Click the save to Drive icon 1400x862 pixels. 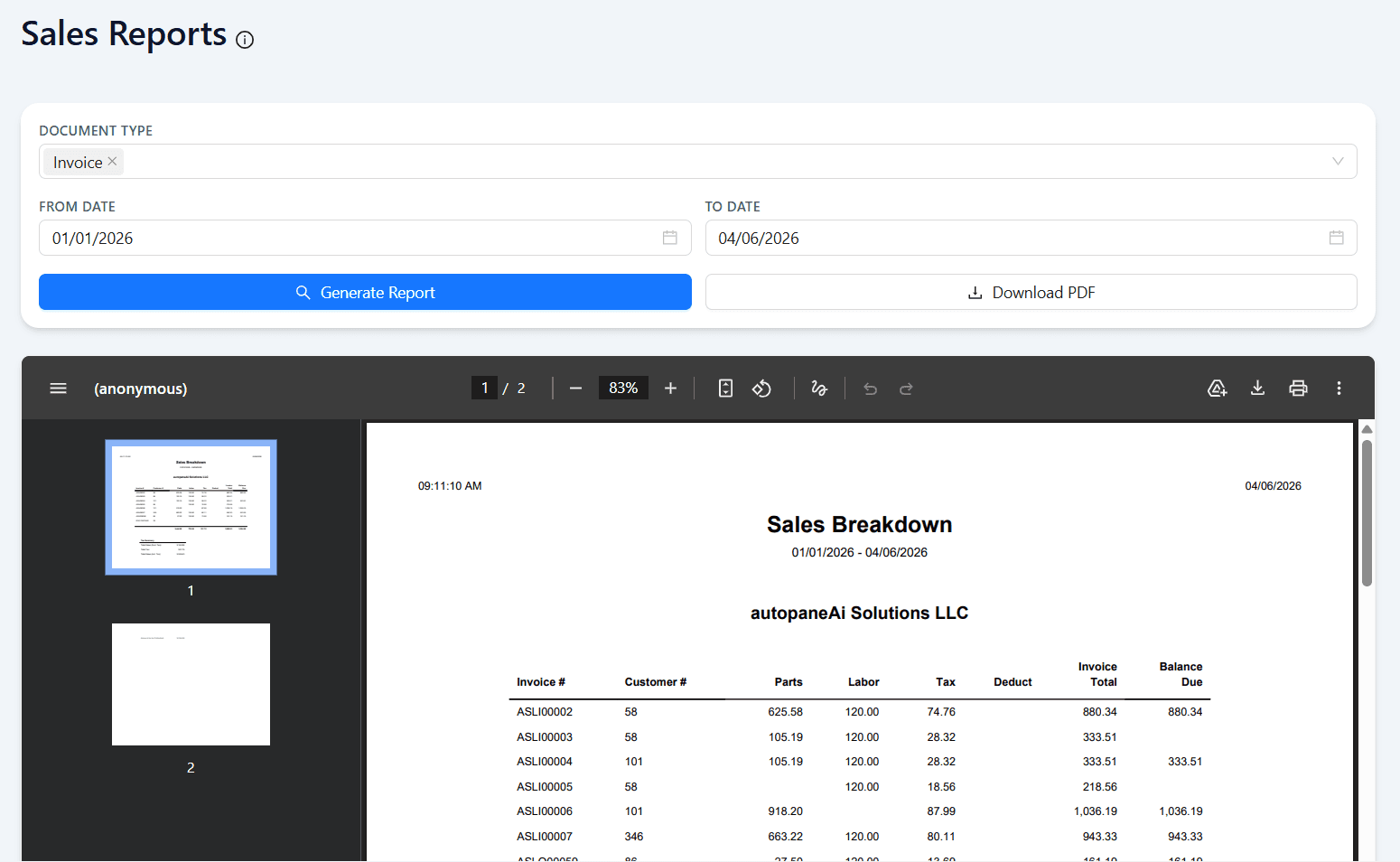(1217, 389)
